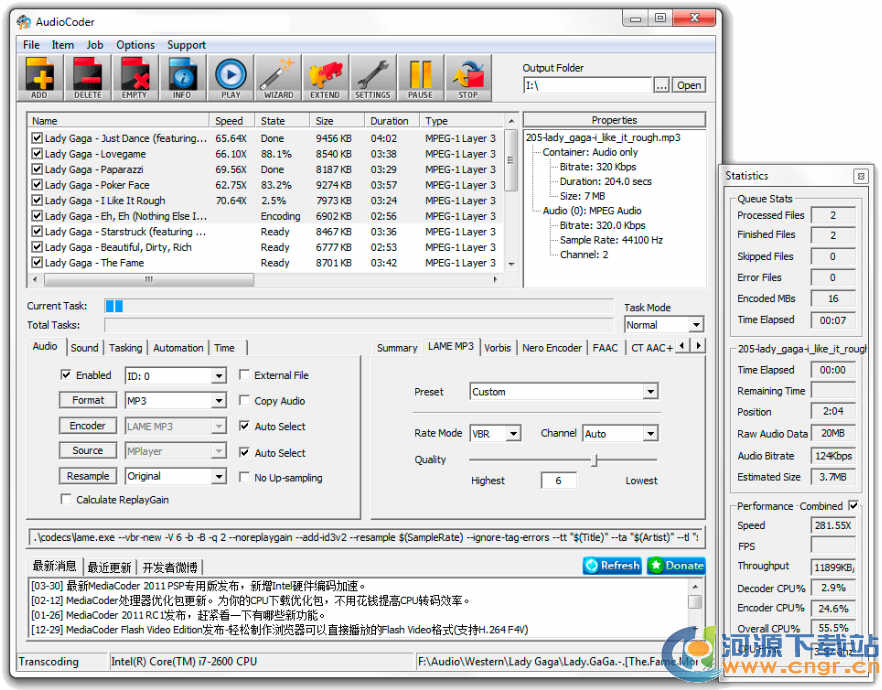Click the Open output folder button

click(x=688, y=85)
